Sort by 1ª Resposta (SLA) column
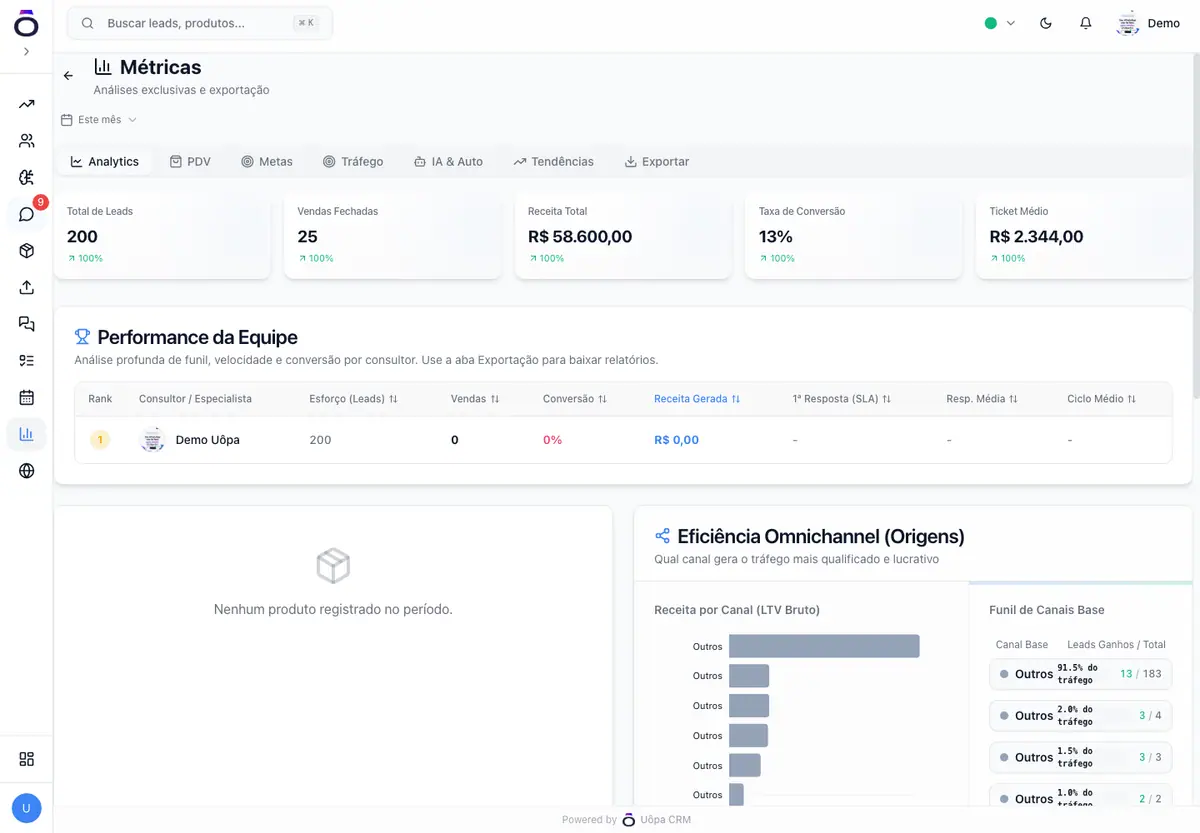Screen dimensions: 1200x833 842,399
